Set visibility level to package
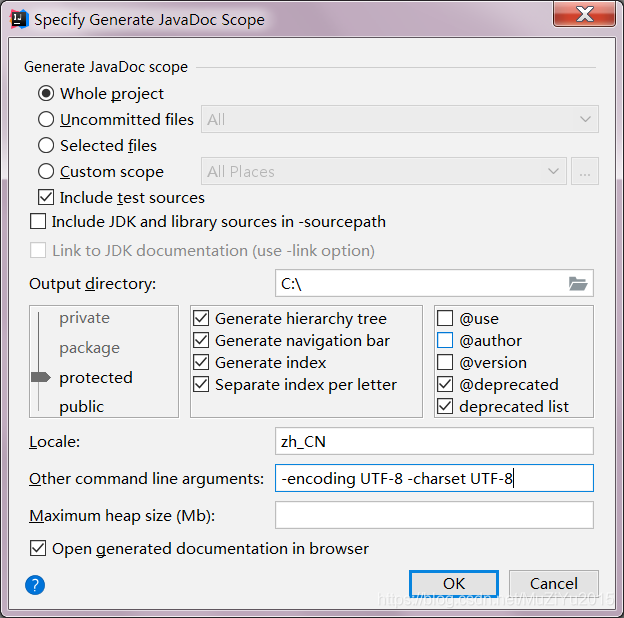 click(x=90, y=348)
